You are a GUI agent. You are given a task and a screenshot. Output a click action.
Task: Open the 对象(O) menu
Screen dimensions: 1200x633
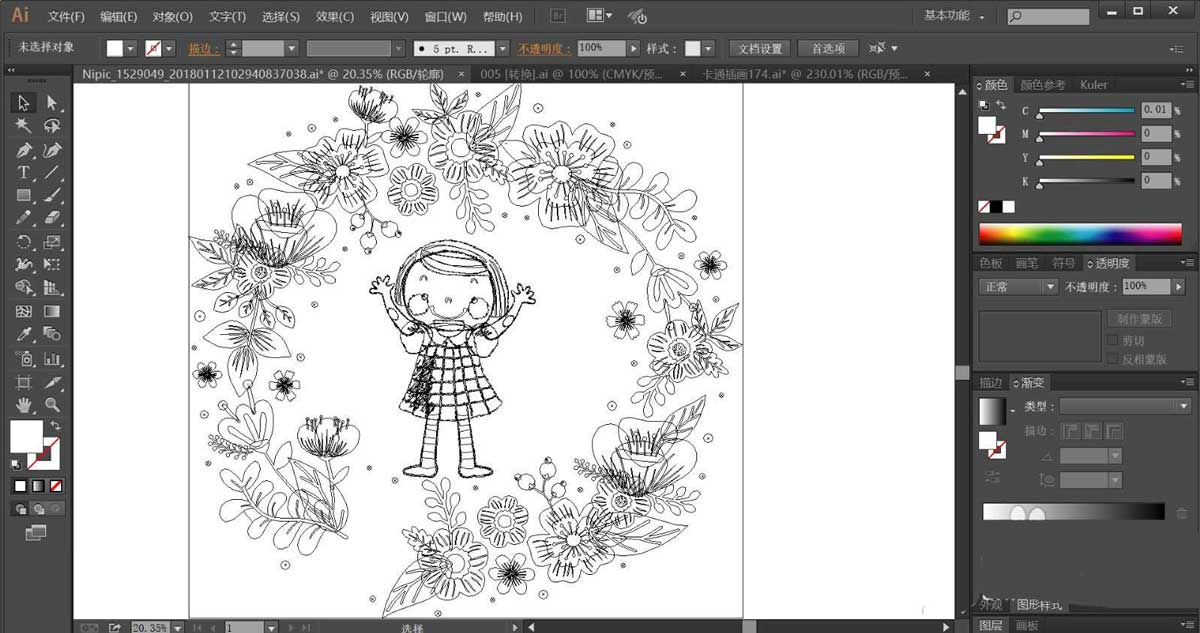point(173,17)
